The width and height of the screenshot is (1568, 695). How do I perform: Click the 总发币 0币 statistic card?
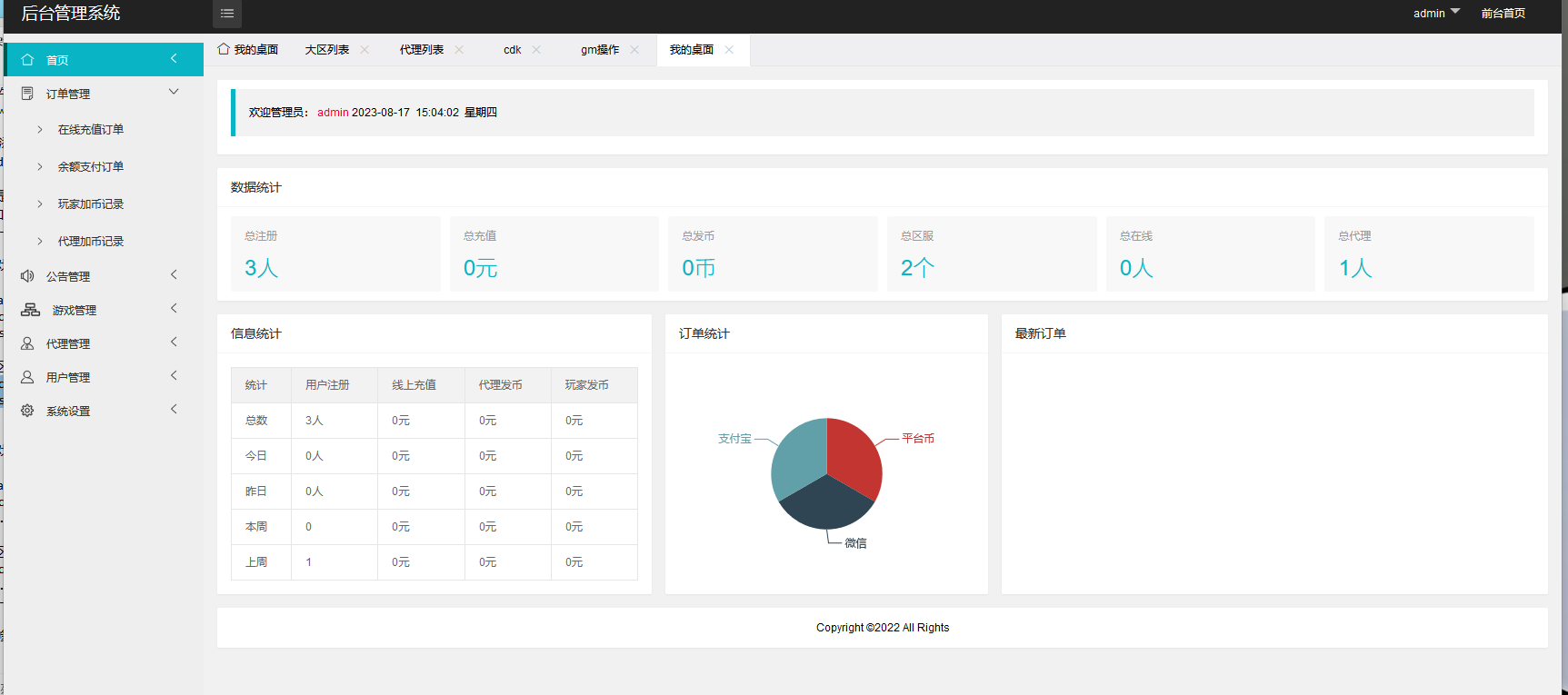tap(773, 253)
